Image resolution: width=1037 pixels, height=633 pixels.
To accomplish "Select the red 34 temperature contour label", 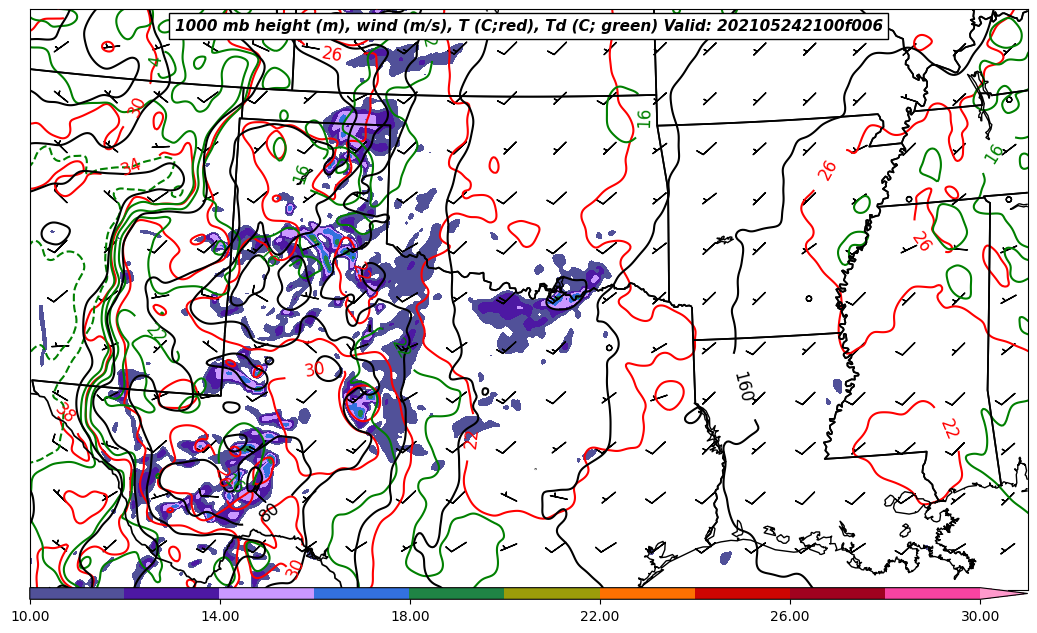I will click(131, 166).
